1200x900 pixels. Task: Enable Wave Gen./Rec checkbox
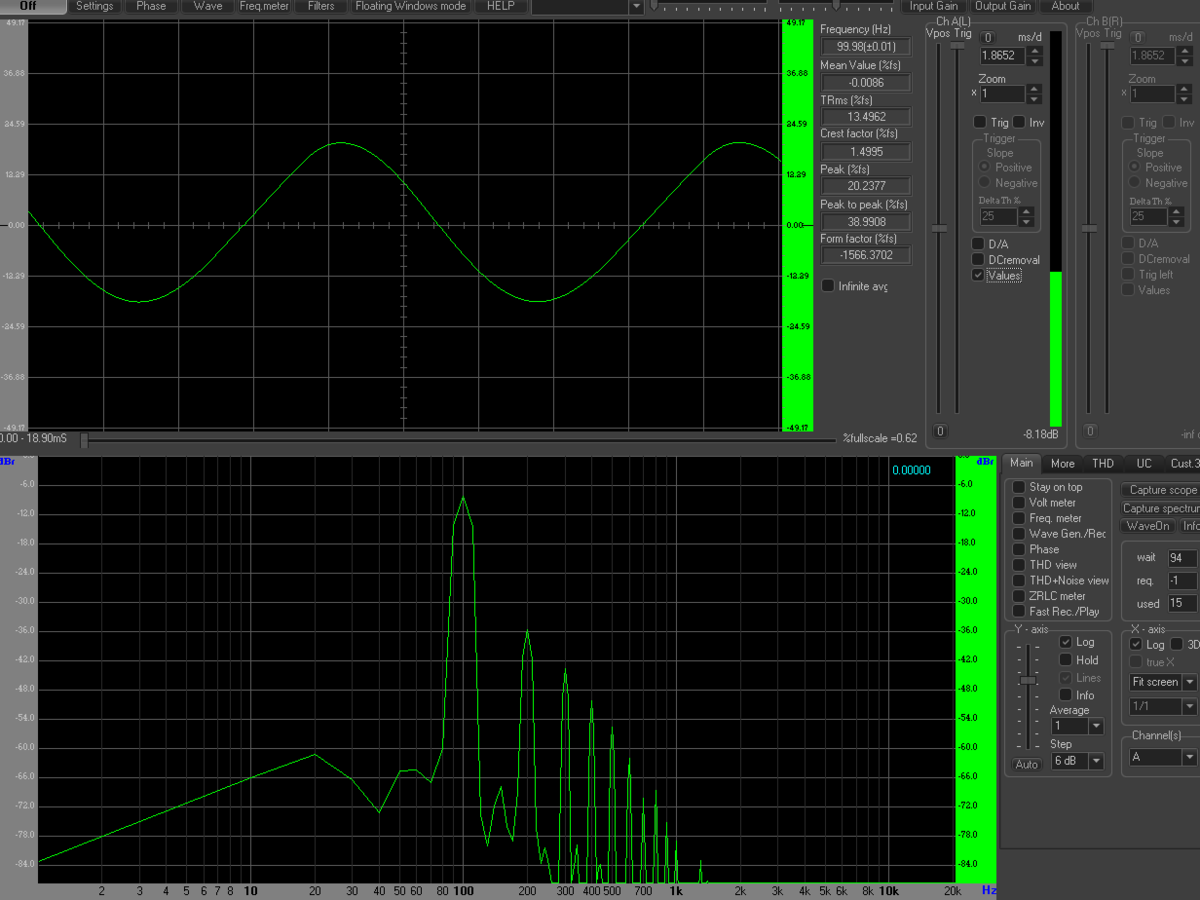pos(1019,534)
